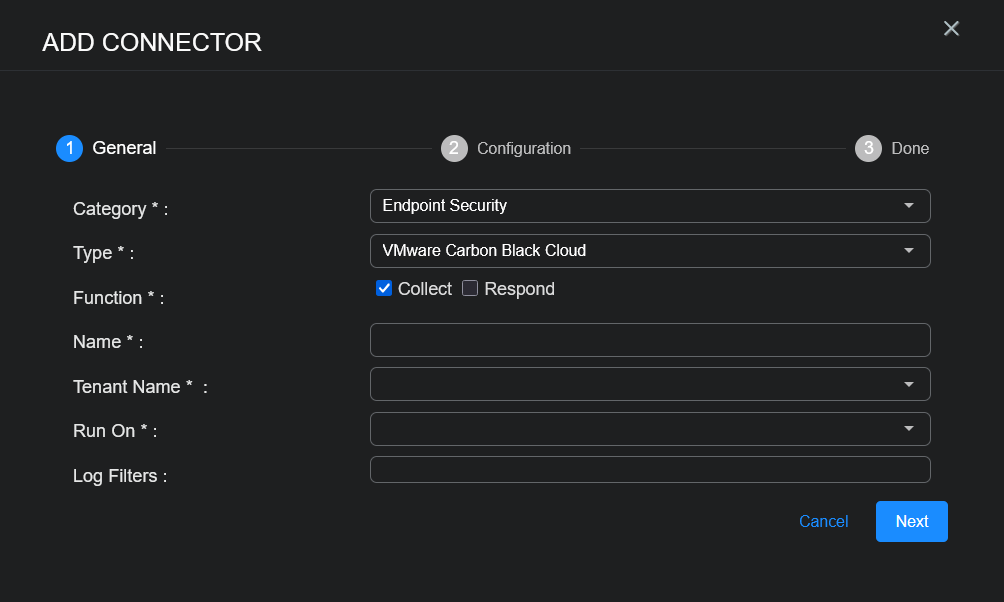This screenshot has height=602, width=1004.
Task: Click the Respond label text
Action: tap(519, 289)
